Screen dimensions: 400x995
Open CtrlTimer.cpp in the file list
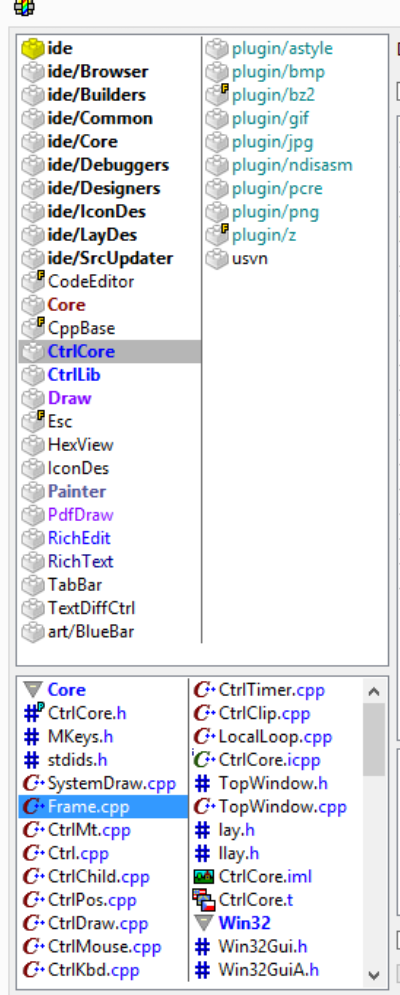(x=272, y=690)
